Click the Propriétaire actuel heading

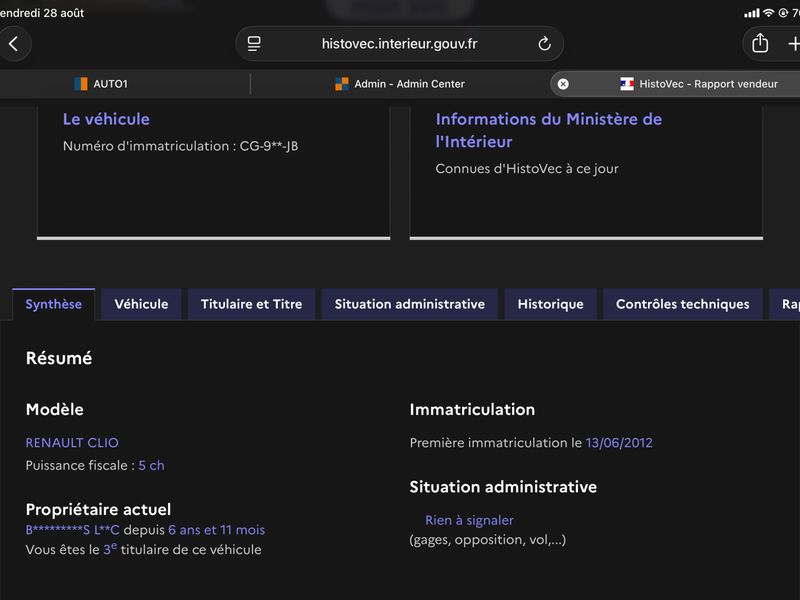pos(98,509)
